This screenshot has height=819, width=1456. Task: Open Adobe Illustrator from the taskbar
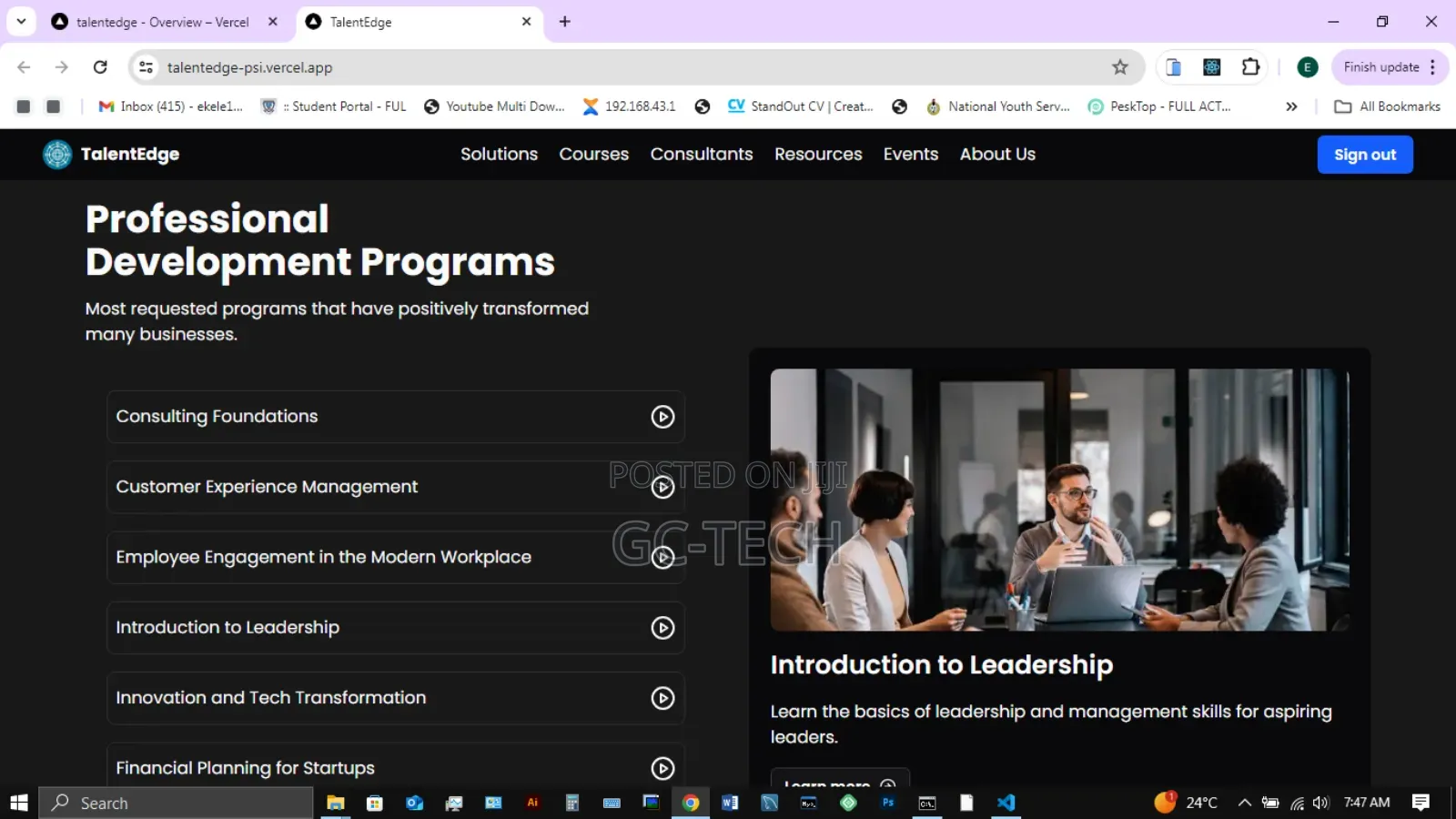click(532, 803)
